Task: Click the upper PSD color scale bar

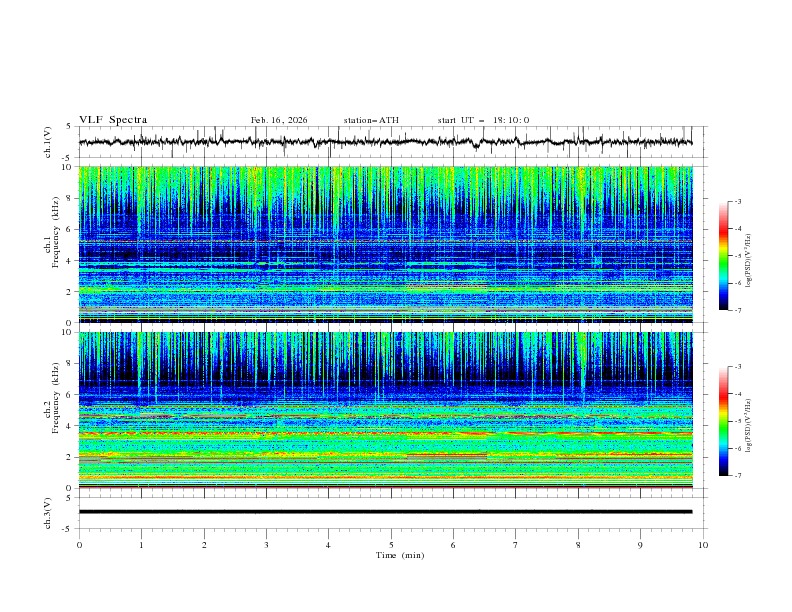Action: [723, 255]
